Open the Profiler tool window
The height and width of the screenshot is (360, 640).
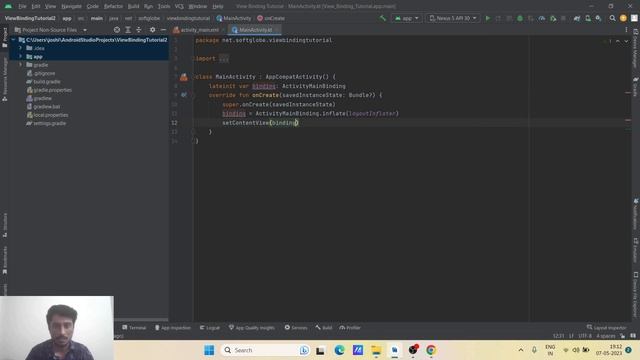[x=350, y=328]
